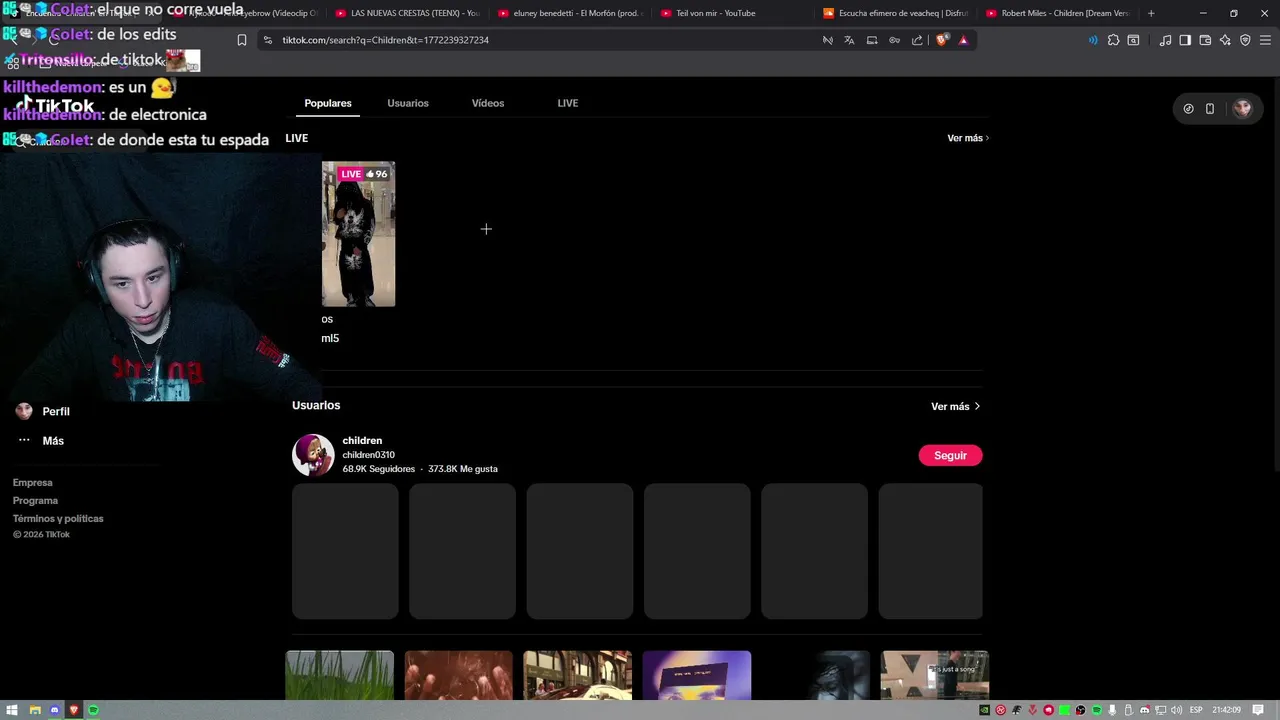Open the Windows notification center icon
This screenshot has height=720, width=1280.
pos(1259,710)
